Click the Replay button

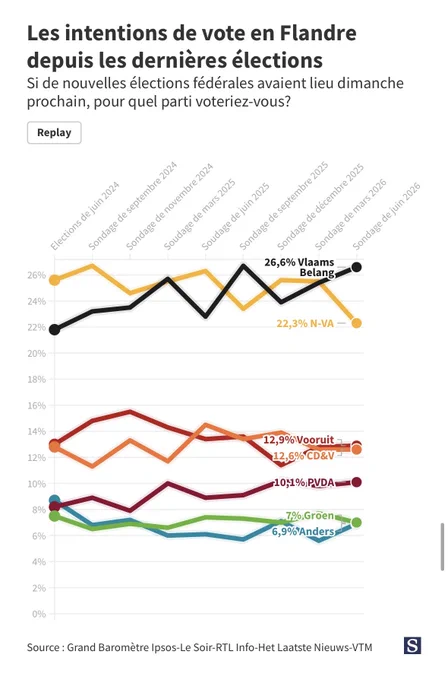point(54,133)
